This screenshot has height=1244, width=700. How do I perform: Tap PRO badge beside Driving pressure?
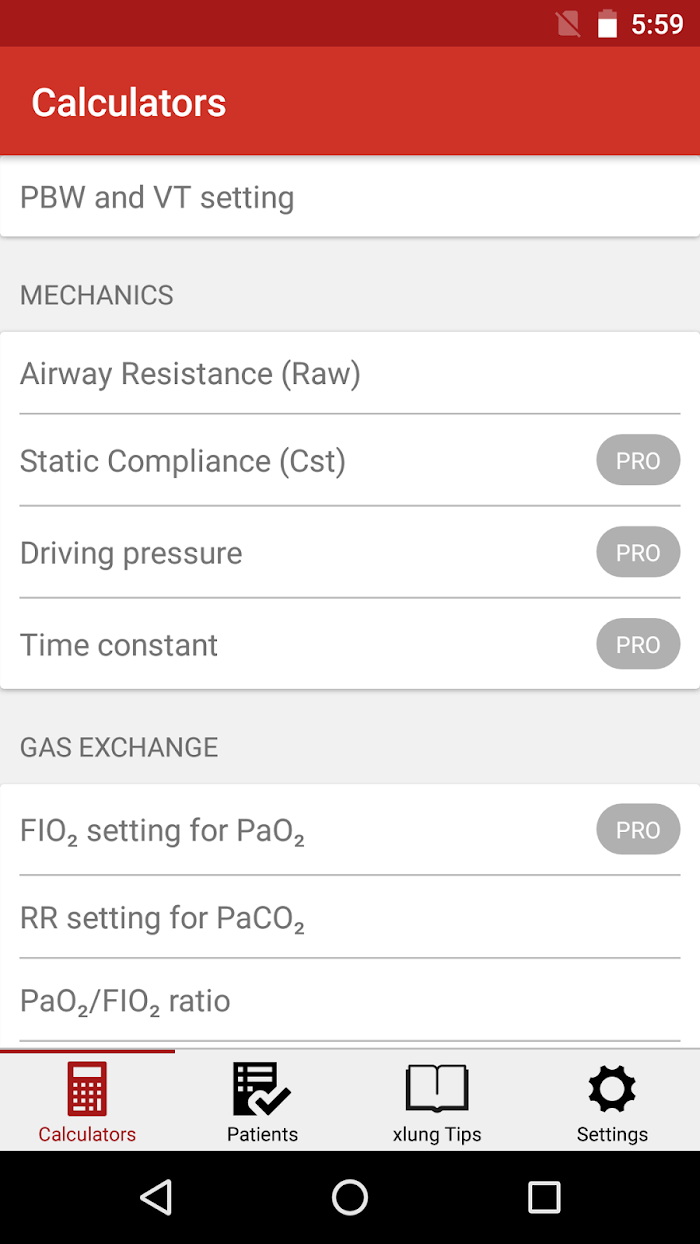tap(638, 553)
